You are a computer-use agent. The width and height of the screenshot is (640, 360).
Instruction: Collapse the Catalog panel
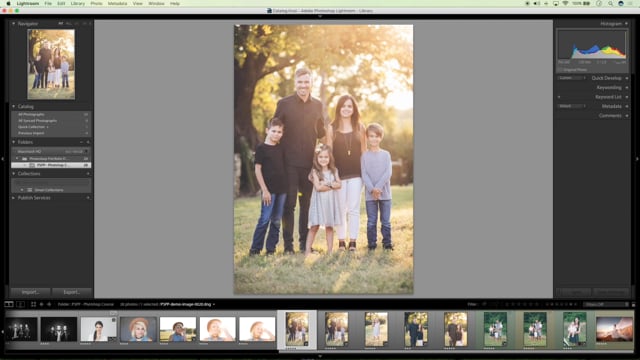click(x=13, y=107)
